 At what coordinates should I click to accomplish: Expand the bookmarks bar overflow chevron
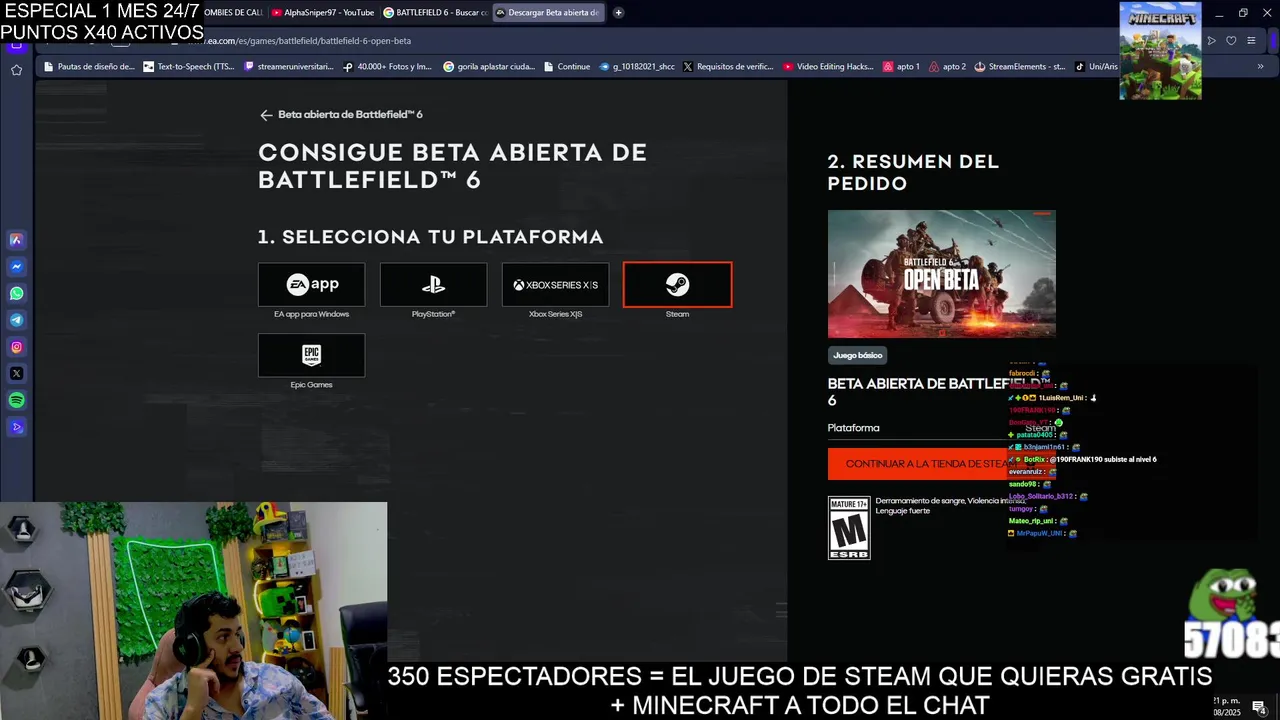[1260, 67]
